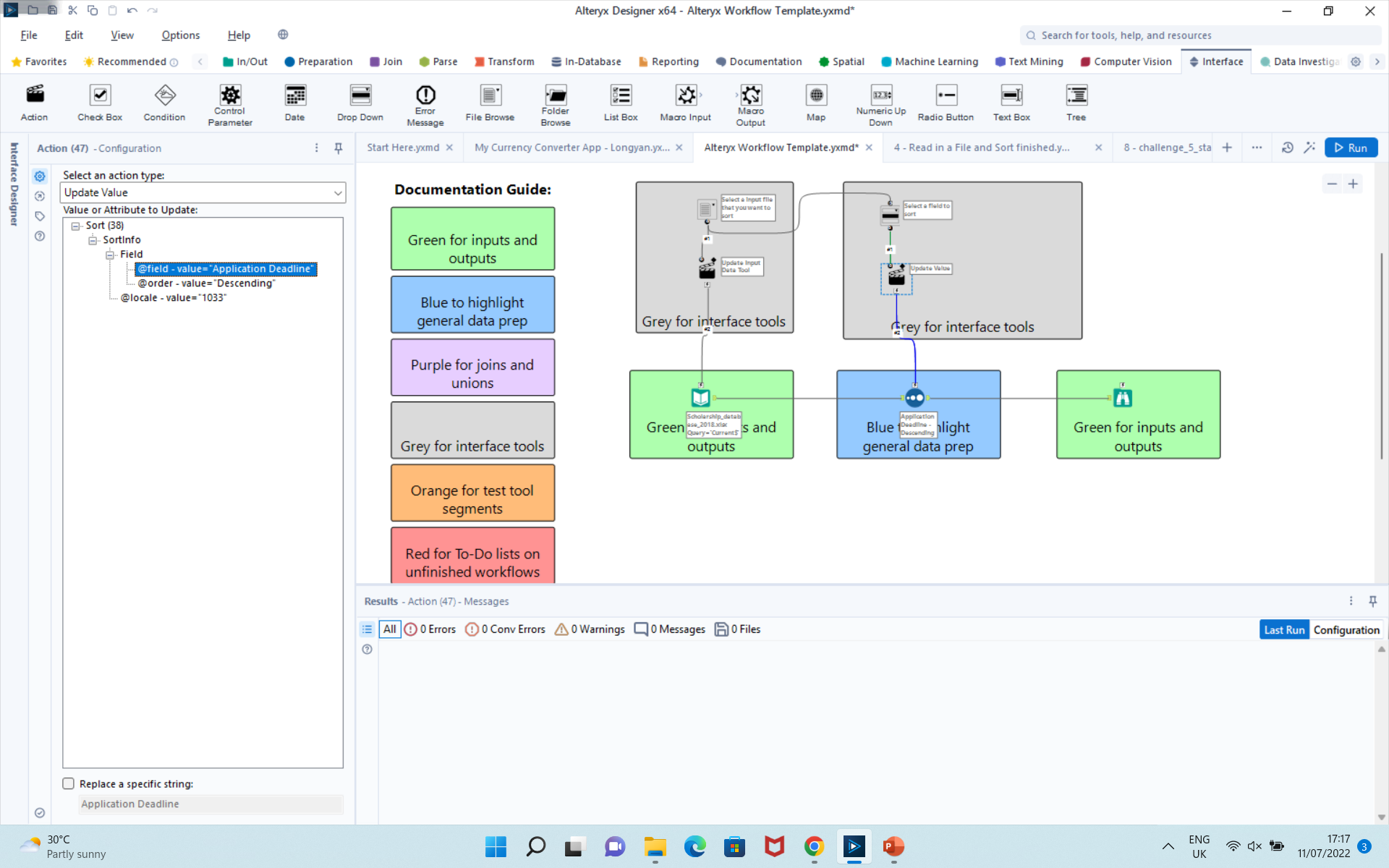
Task: Select the Control Parameter tool
Action: (x=230, y=105)
